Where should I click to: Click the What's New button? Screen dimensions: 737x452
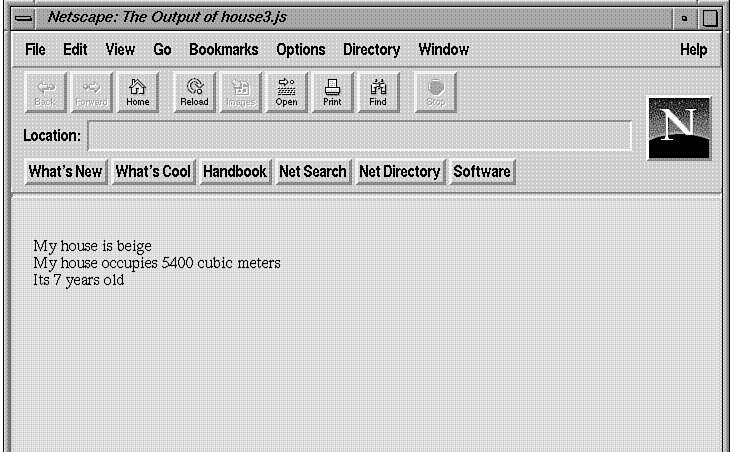pyautogui.click(x=65, y=171)
